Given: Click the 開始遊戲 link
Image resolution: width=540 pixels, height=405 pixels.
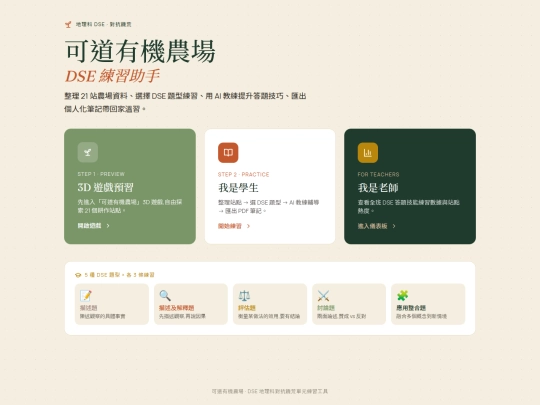Looking at the screenshot, I should tap(94, 226).
